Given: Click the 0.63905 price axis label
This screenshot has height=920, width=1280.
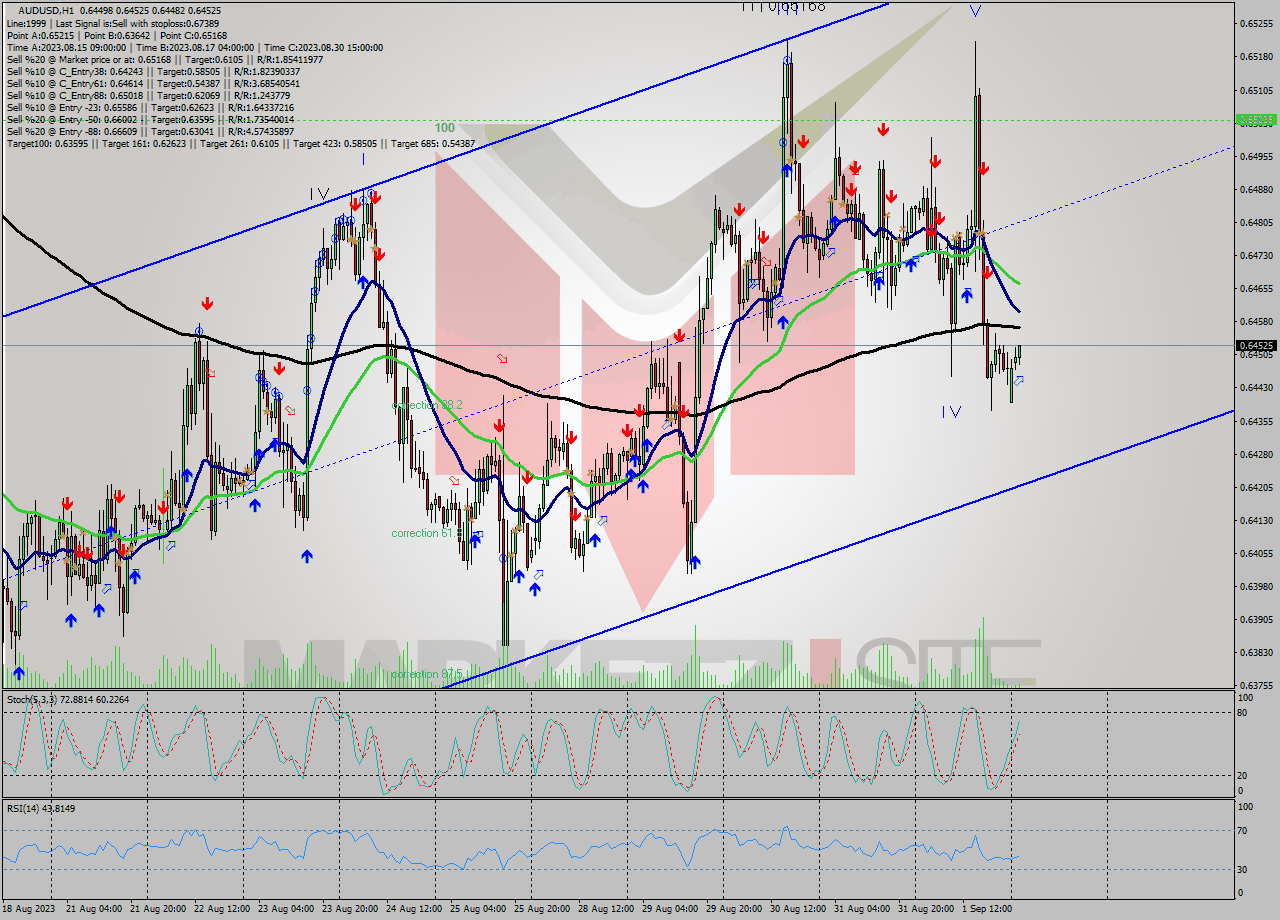Looking at the screenshot, I should (1256, 619).
